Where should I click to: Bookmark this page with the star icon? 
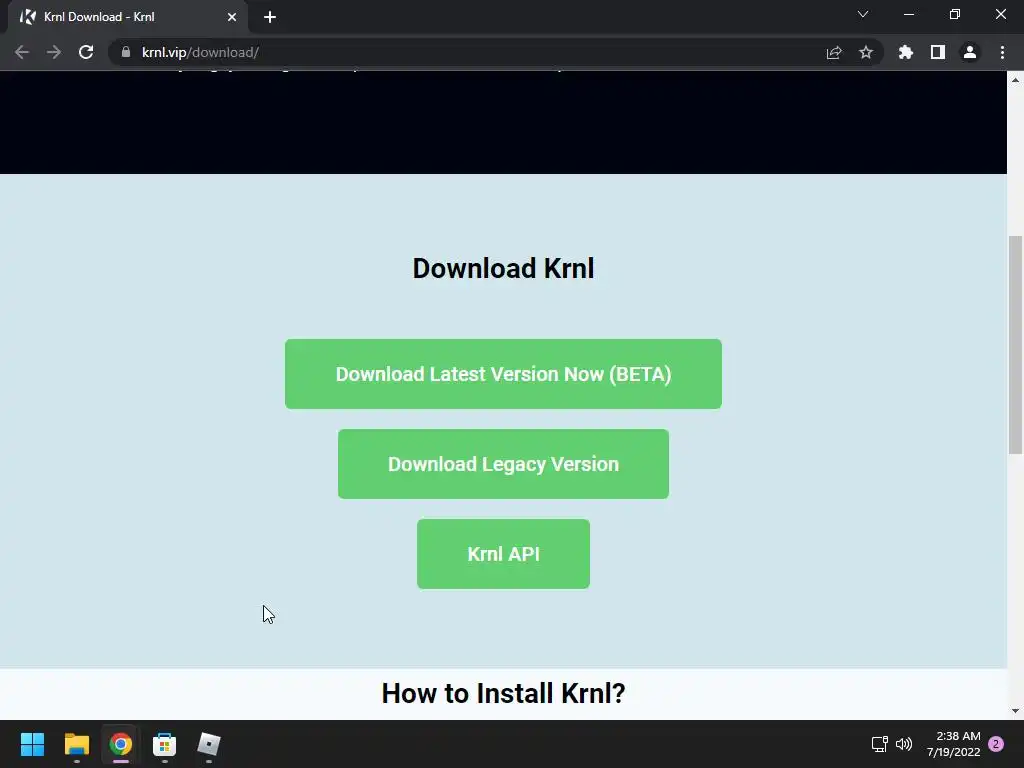click(866, 52)
